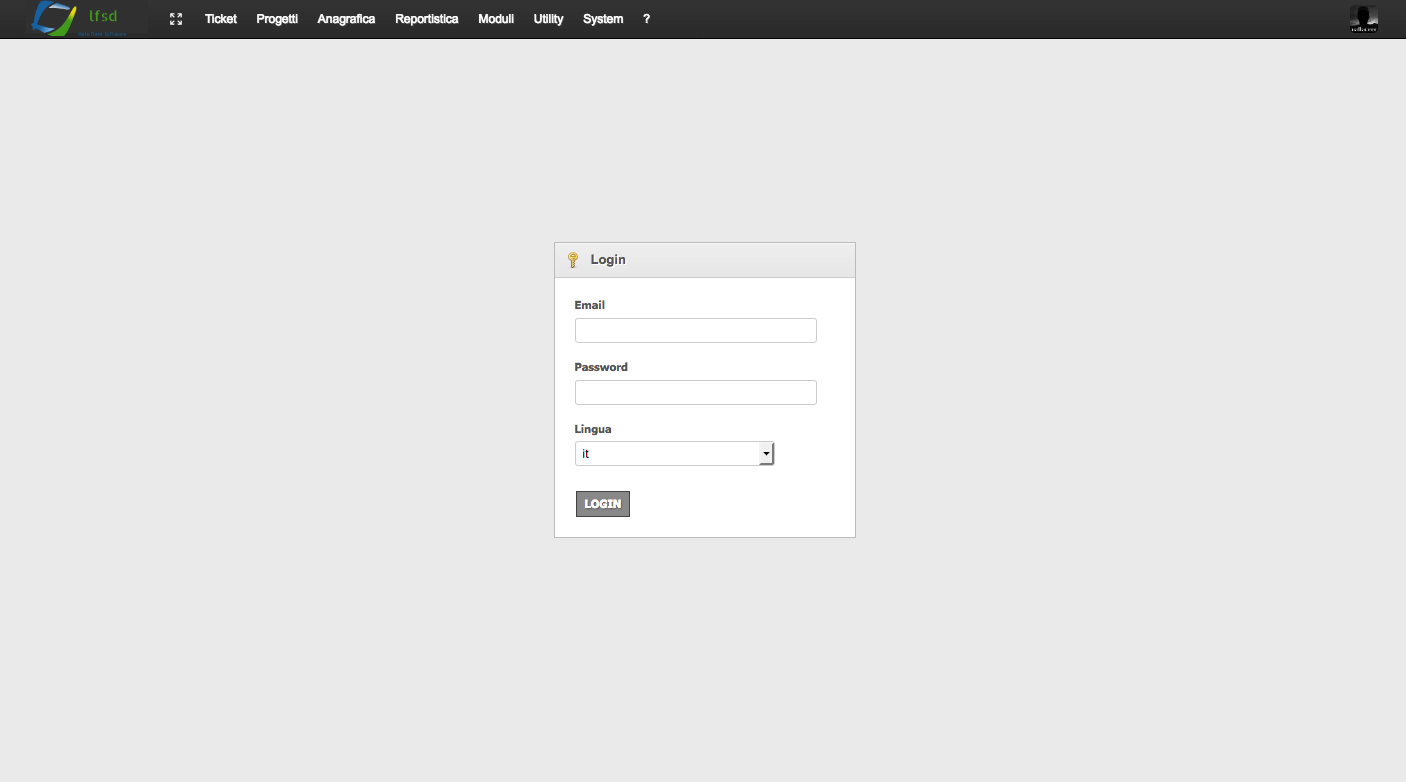Click the Lingua field label
This screenshot has width=1406, height=782.
[x=592, y=428]
